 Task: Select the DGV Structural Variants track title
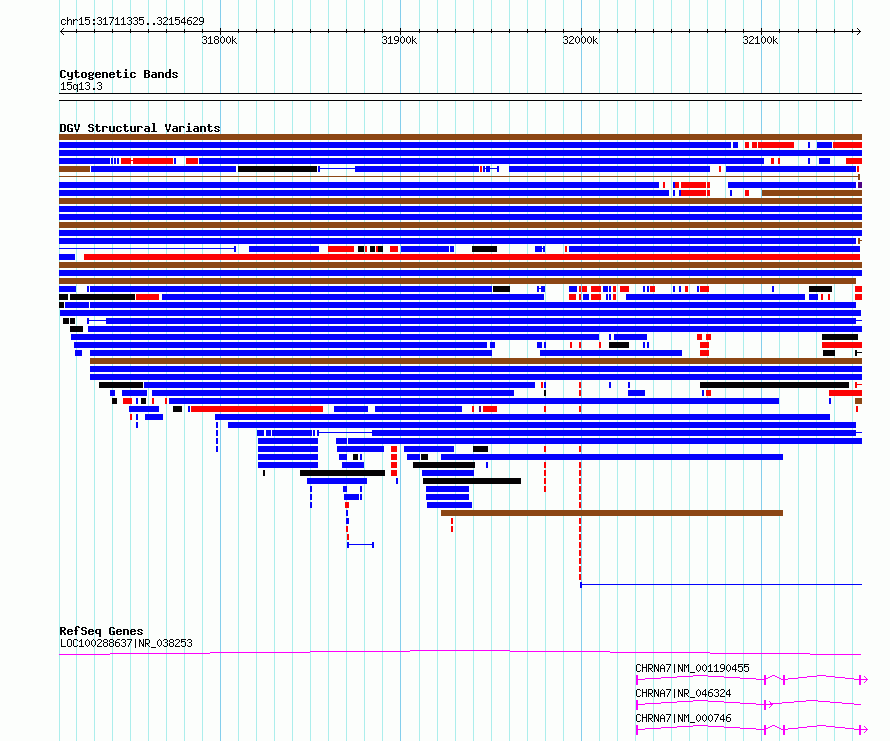tap(140, 128)
